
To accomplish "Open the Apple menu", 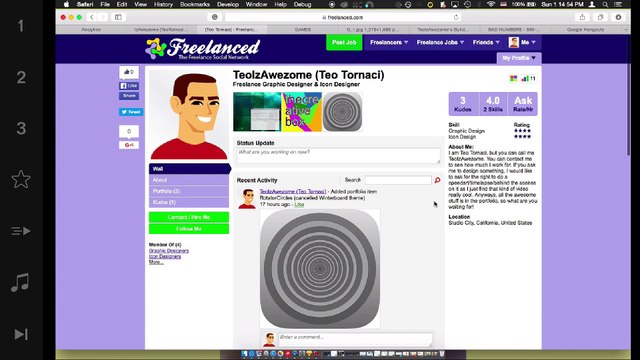I will coord(66,4).
